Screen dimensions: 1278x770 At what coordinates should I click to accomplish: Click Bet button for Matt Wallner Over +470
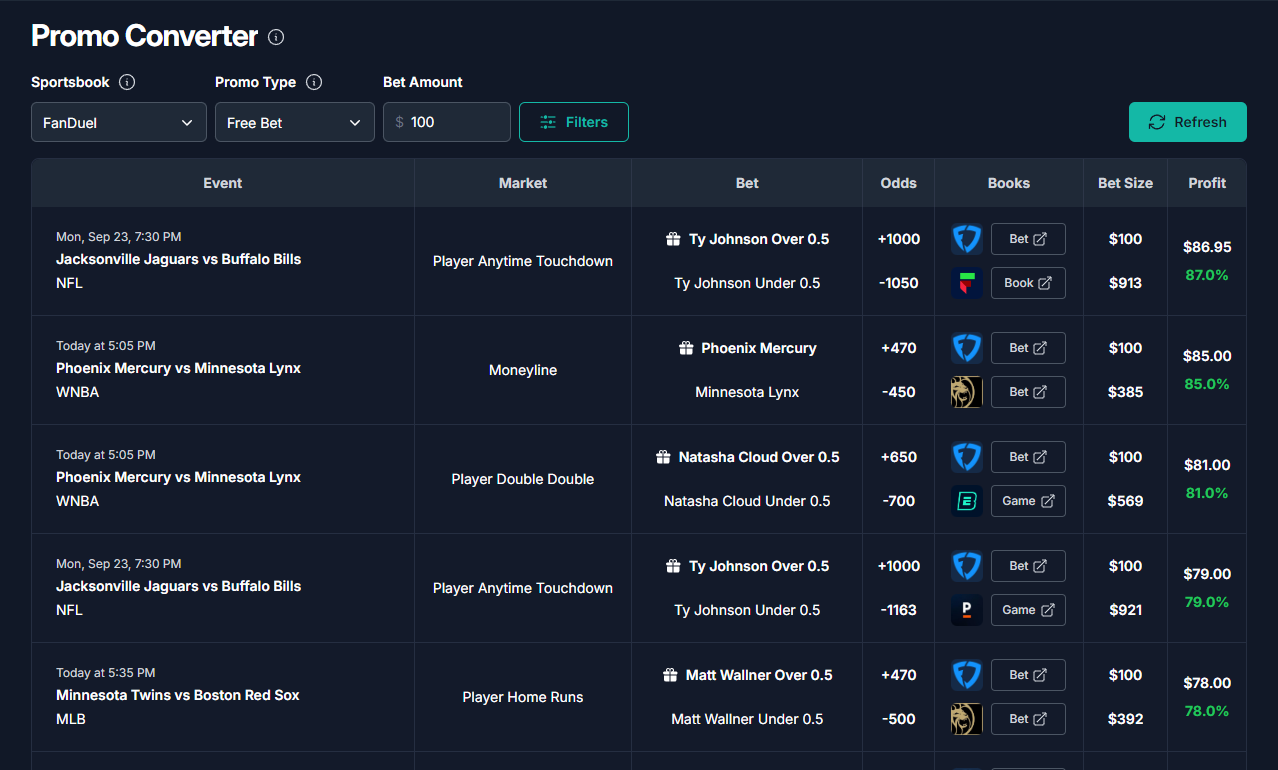pos(1028,675)
